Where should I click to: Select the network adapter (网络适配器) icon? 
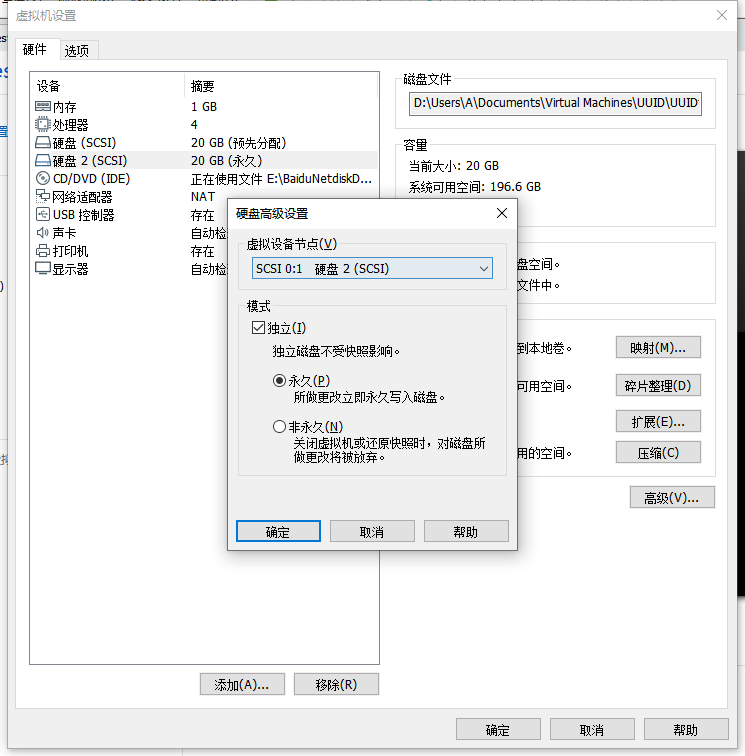pyautogui.click(x=43, y=197)
